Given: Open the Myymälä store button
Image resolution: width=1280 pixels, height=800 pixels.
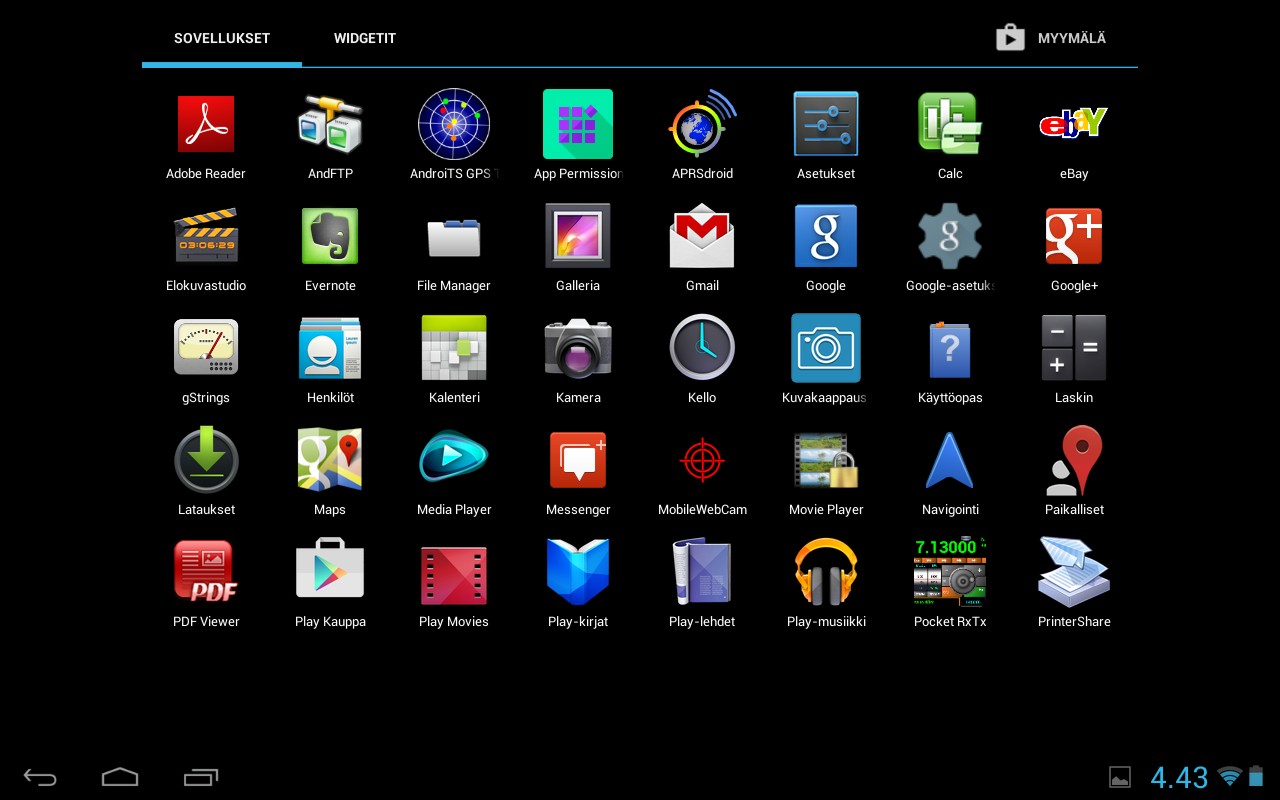Looking at the screenshot, I should click(x=1051, y=38).
